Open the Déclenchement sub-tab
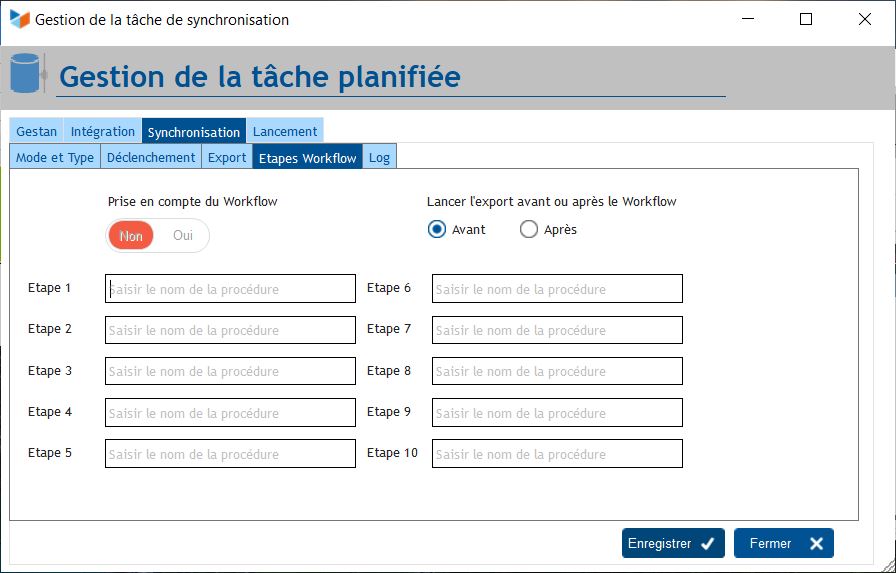This screenshot has width=896, height=573. tap(151, 157)
